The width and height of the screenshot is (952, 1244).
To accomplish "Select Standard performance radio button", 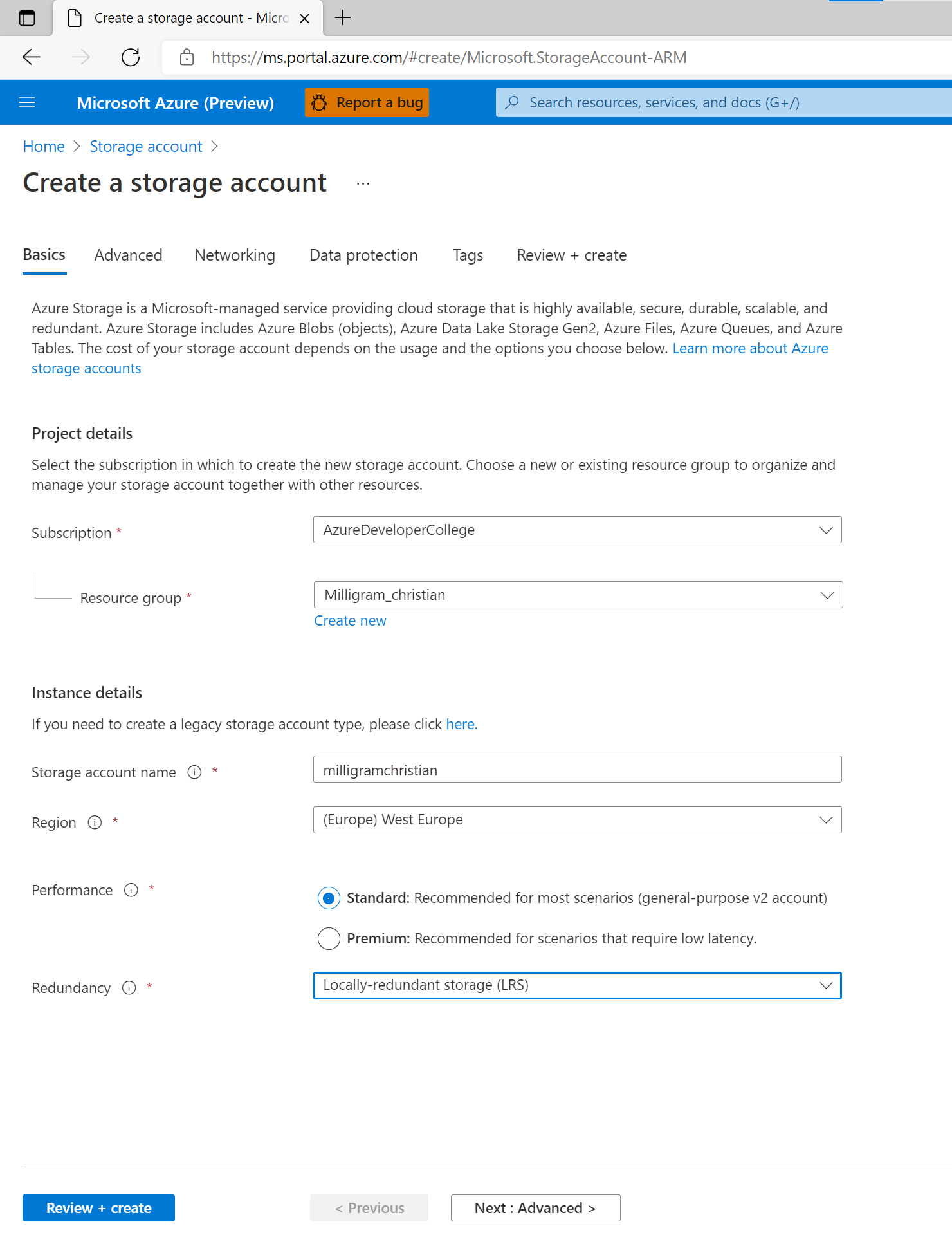I will coord(329,898).
